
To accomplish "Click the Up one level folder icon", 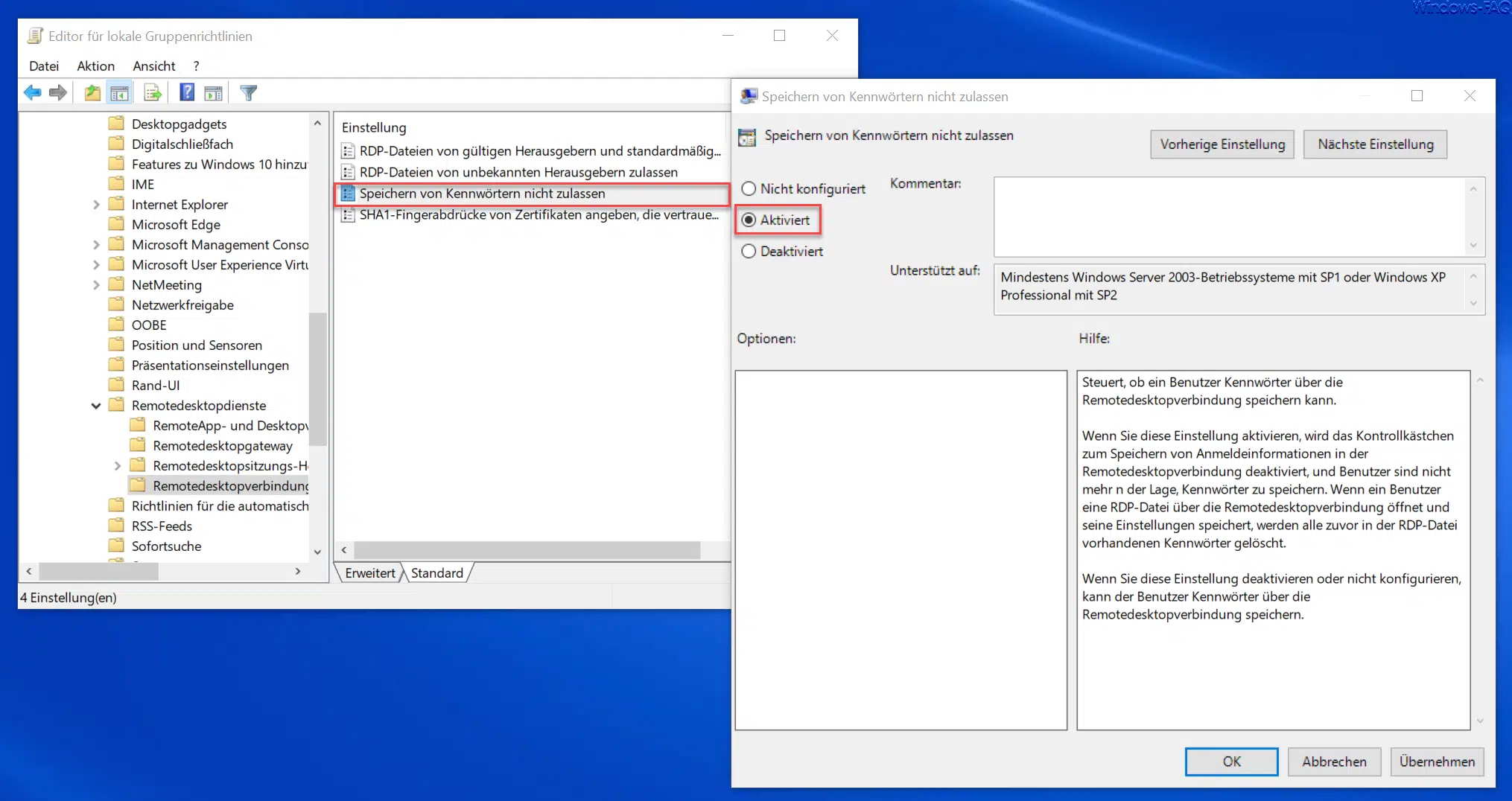I will click(92, 93).
